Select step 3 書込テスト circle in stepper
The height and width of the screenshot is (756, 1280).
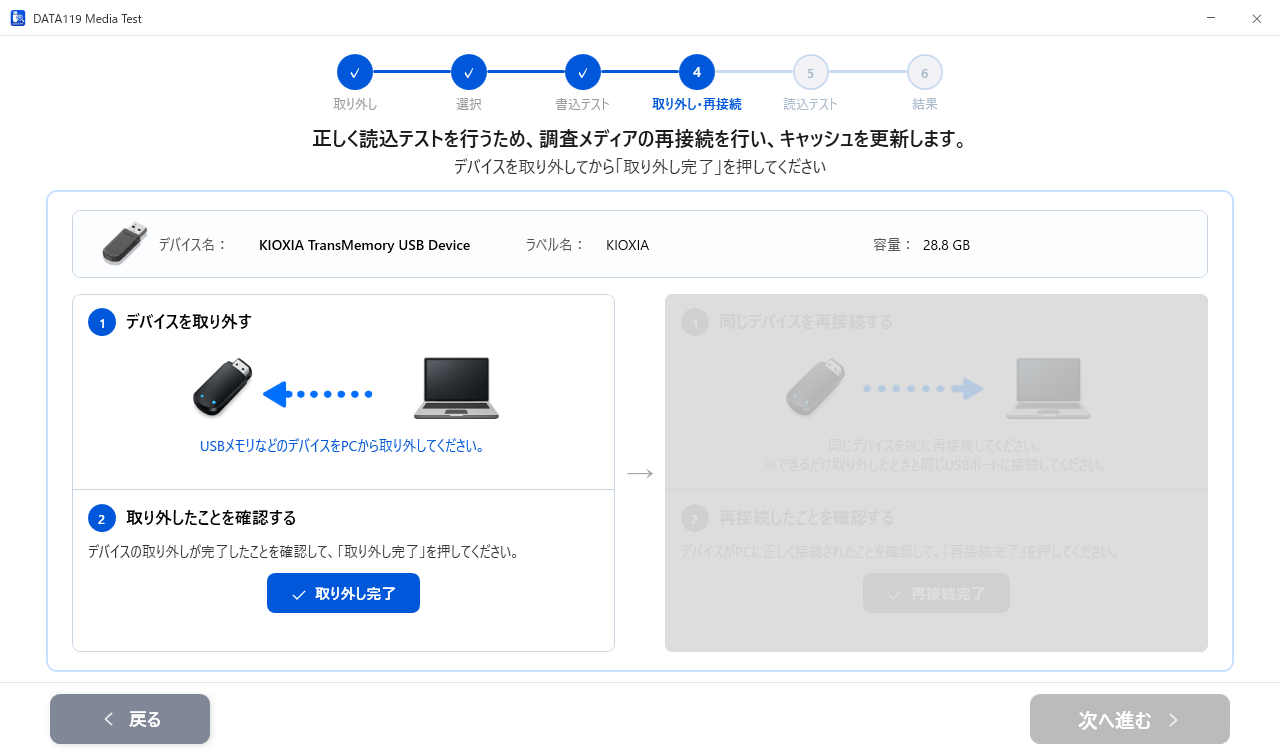(x=583, y=72)
